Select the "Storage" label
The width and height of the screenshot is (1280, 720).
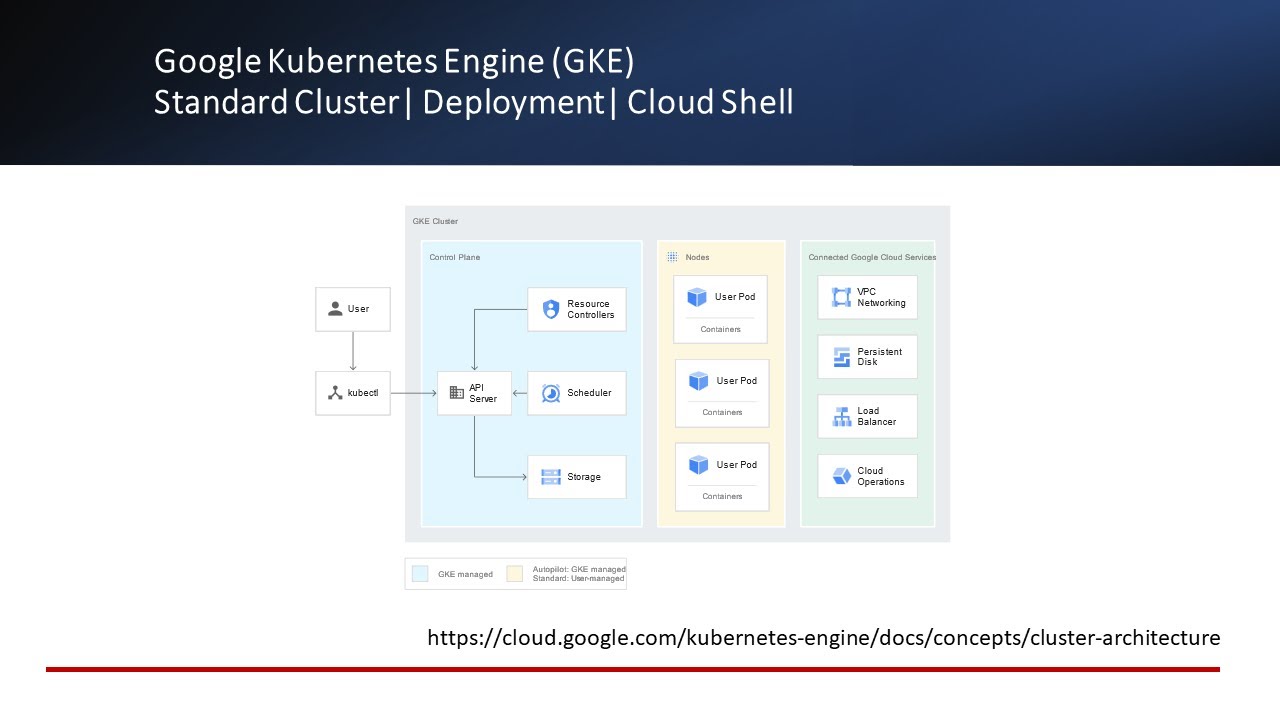584,477
